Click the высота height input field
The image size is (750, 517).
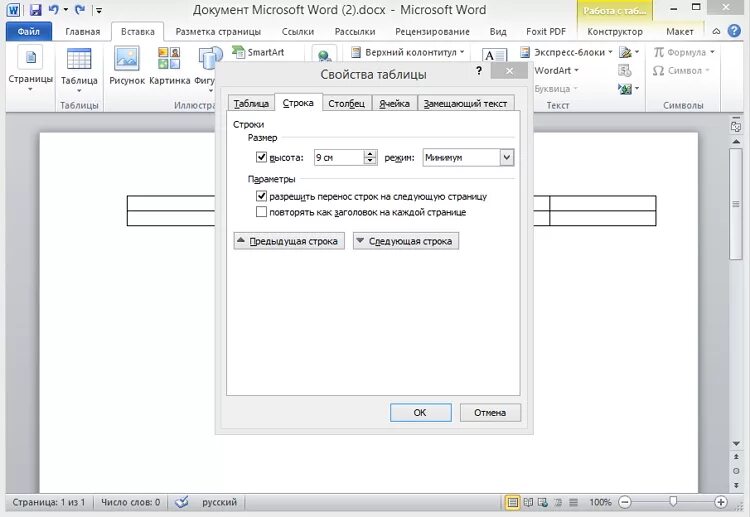pos(339,157)
